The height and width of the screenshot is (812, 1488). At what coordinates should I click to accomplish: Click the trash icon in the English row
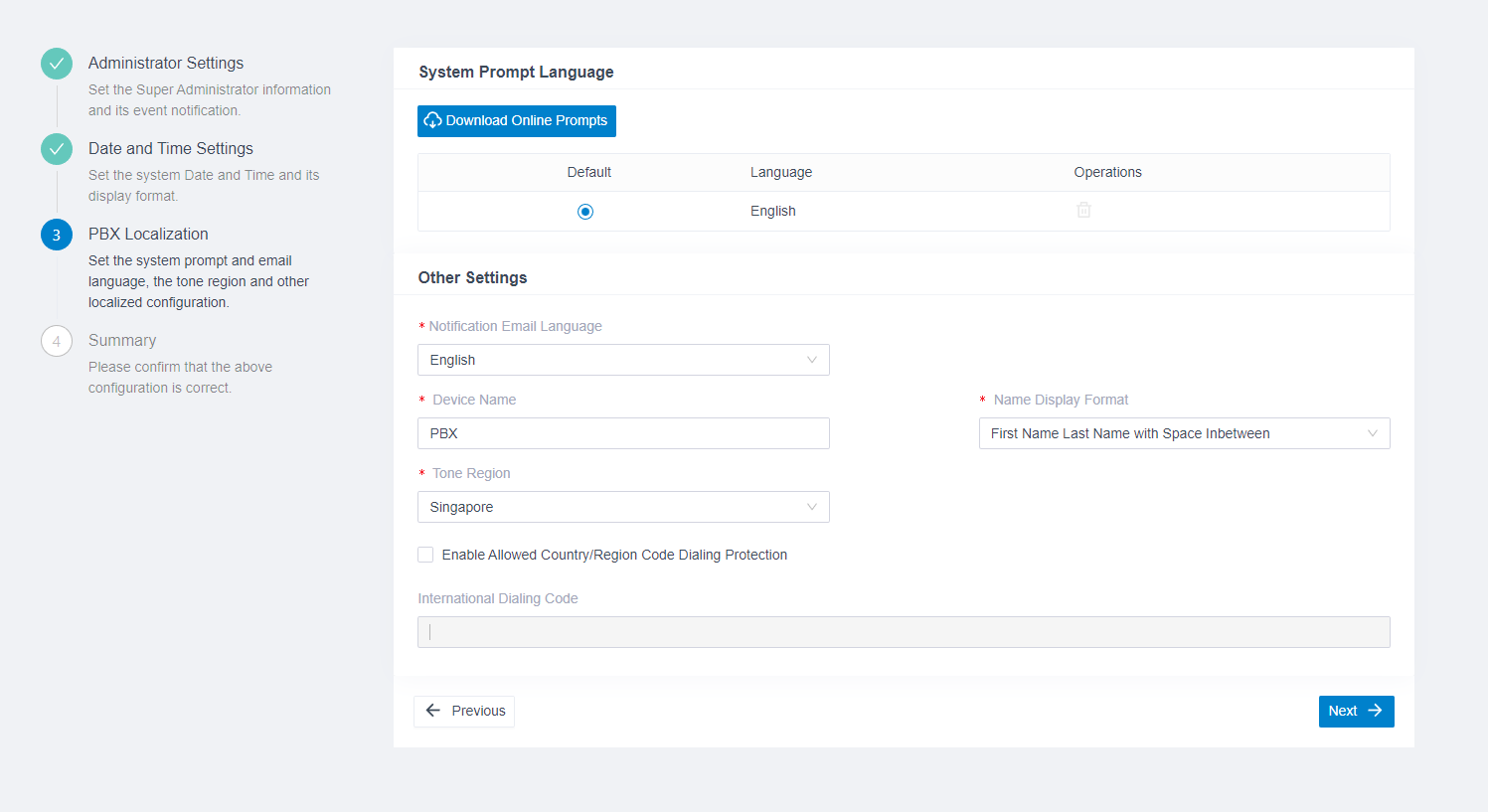pyautogui.click(x=1083, y=210)
